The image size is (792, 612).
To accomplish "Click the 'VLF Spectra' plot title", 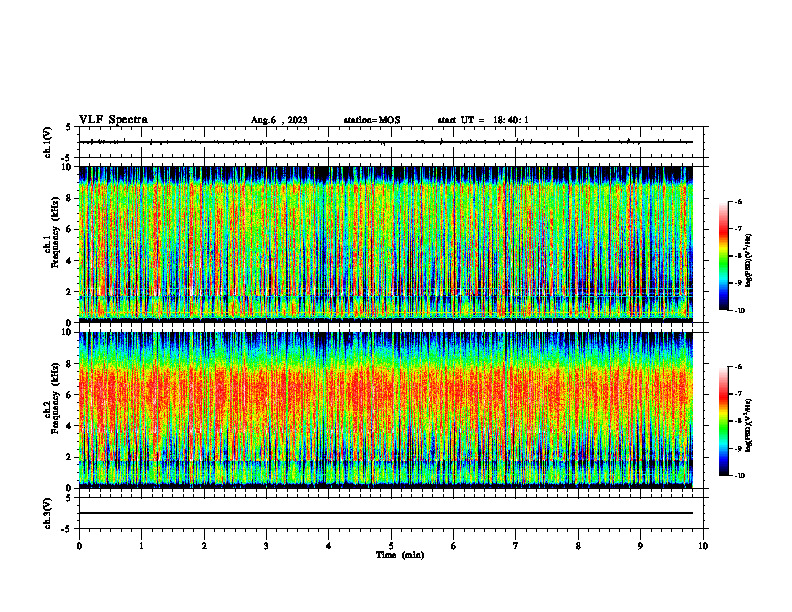I will [x=113, y=120].
